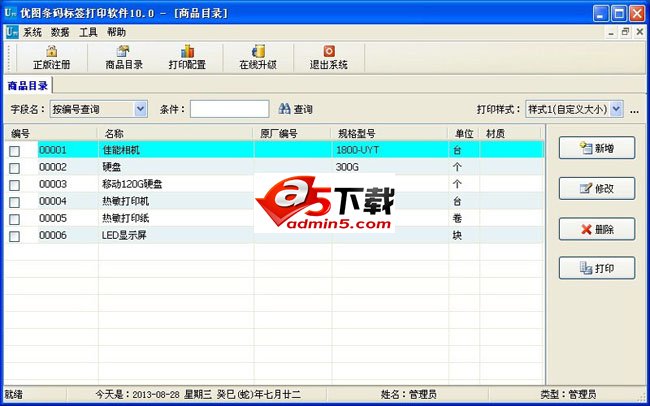
Task: Tick the checkbox for item 00002
Action: tap(15, 168)
